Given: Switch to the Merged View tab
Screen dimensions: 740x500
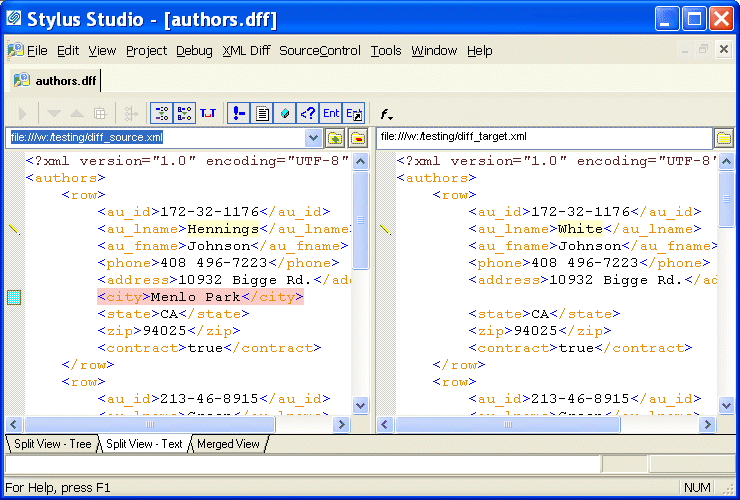Looking at the screenshot, I should click(228, 444).
